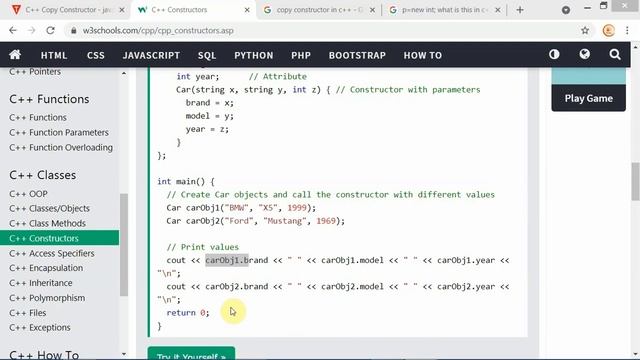
Task: Open the JAVASCRIPT menu item
Action: click(x=151, y=55)
